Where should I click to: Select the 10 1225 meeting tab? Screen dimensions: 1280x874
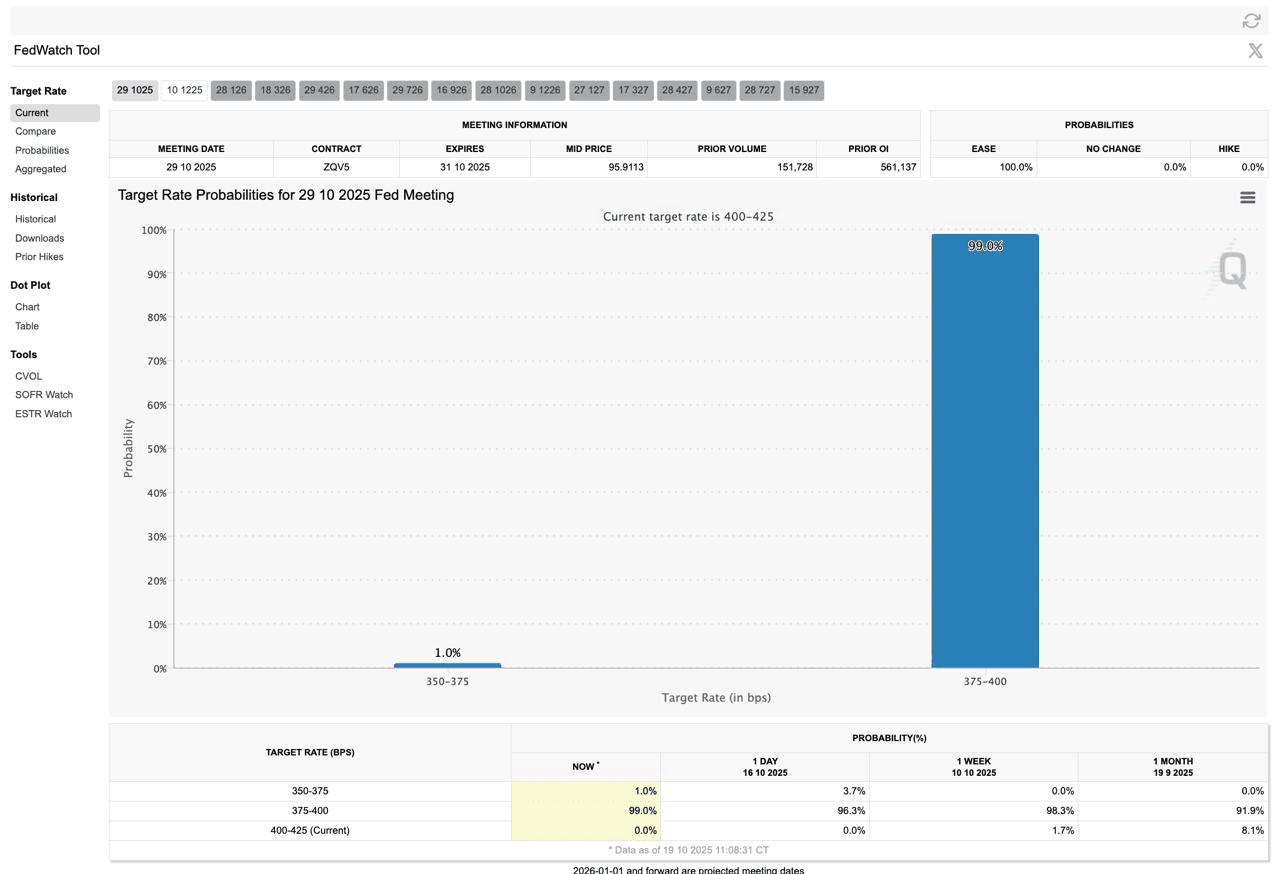pyautogui.click(x=184, y=90)
